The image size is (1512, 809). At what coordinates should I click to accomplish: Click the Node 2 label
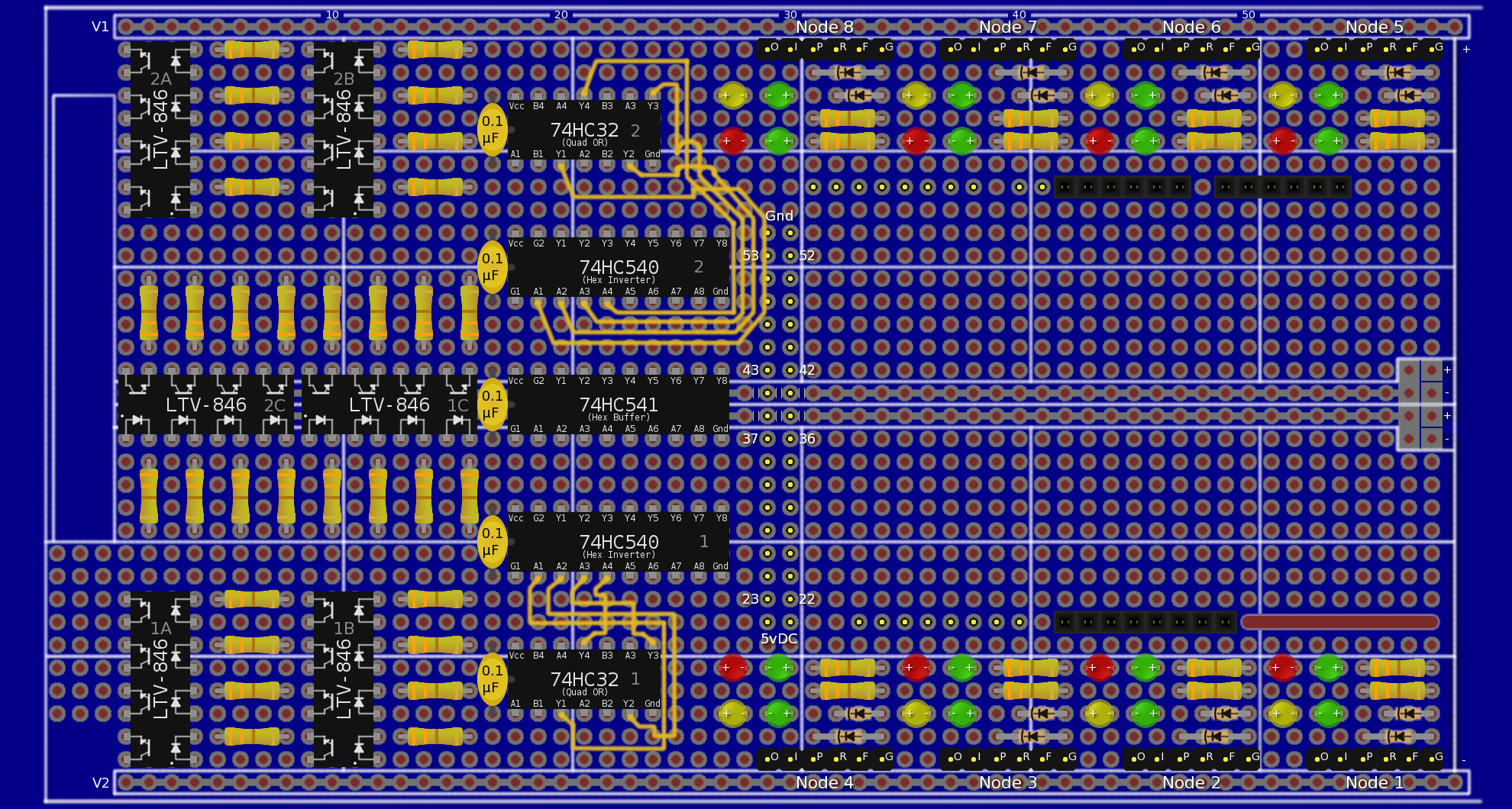(x=1191, y=782)
